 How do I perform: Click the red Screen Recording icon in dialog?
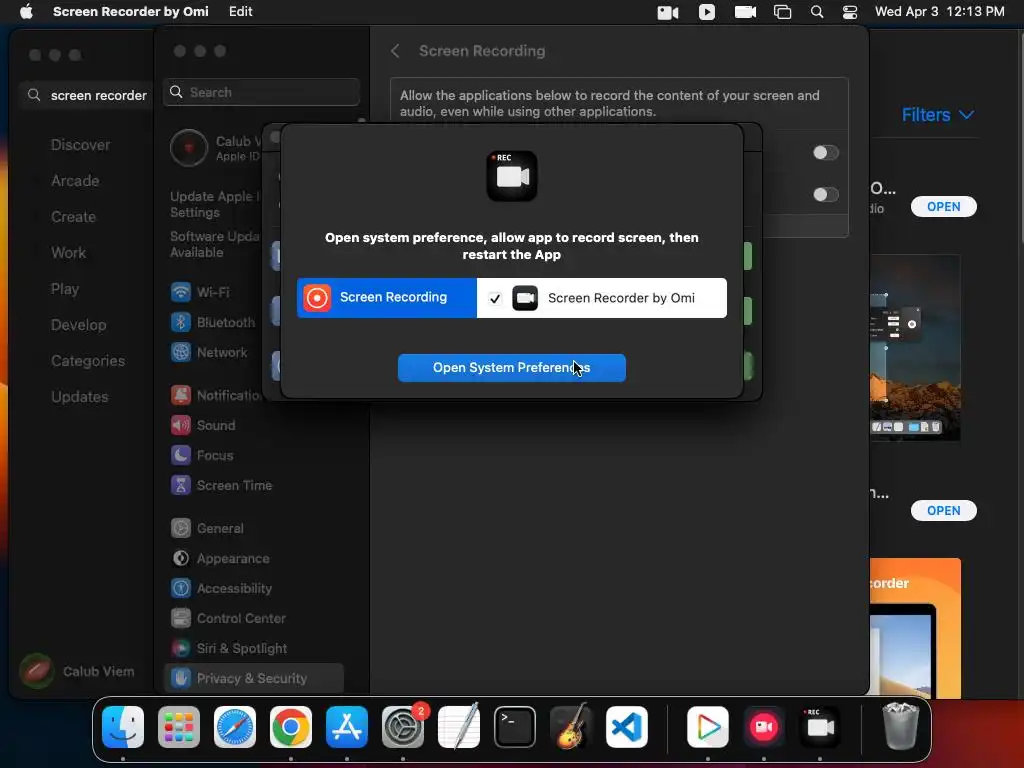317,298
